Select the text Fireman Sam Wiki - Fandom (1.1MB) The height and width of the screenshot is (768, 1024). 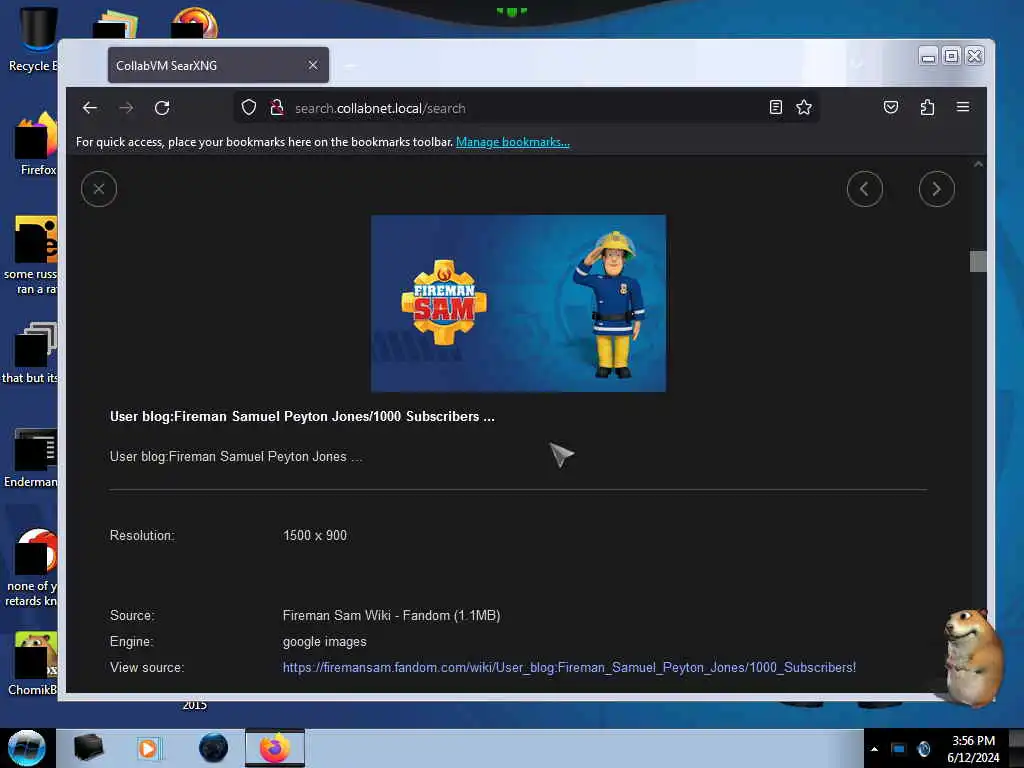point(391,615)
